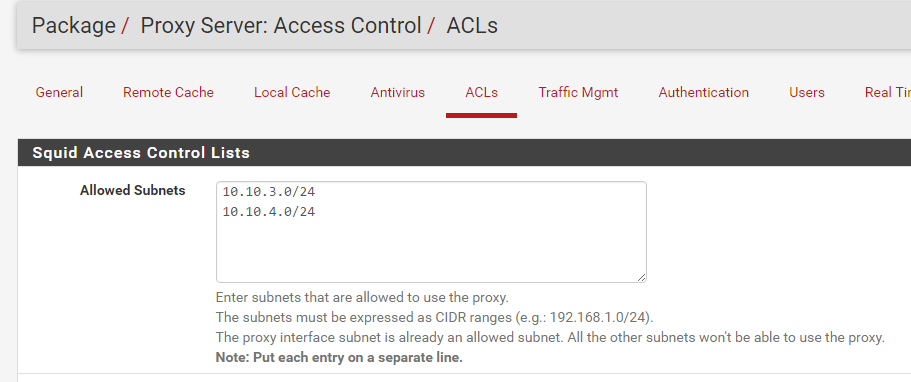The width and height of the screenshot is (911, 382).
Task: Click the active ACLs tab
Action: coord(481,92)
